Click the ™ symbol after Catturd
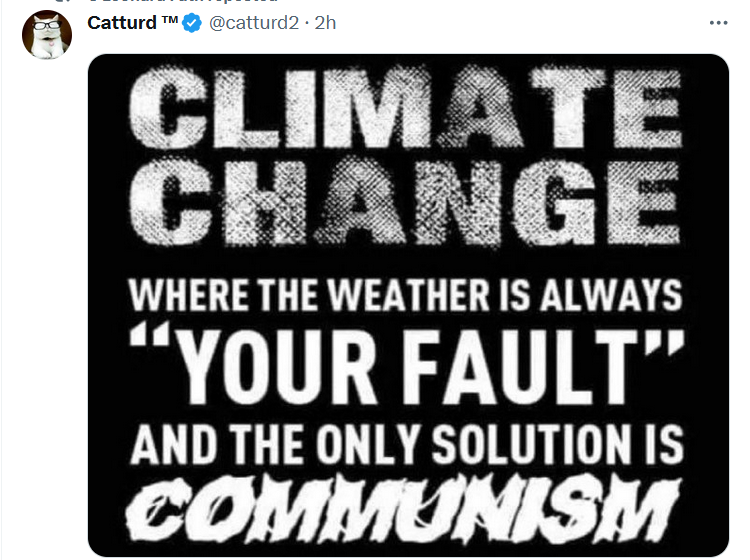 169,21
